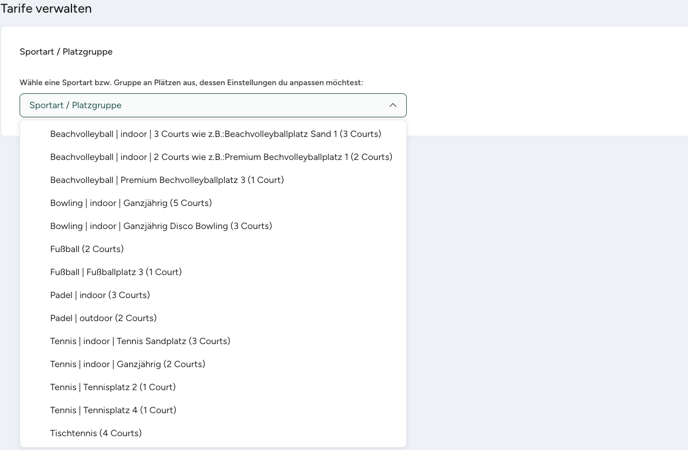This screenshot has width=688, height=450.
Task: Pick Padel indoor (3 Courts)
Action: point(213,295)
